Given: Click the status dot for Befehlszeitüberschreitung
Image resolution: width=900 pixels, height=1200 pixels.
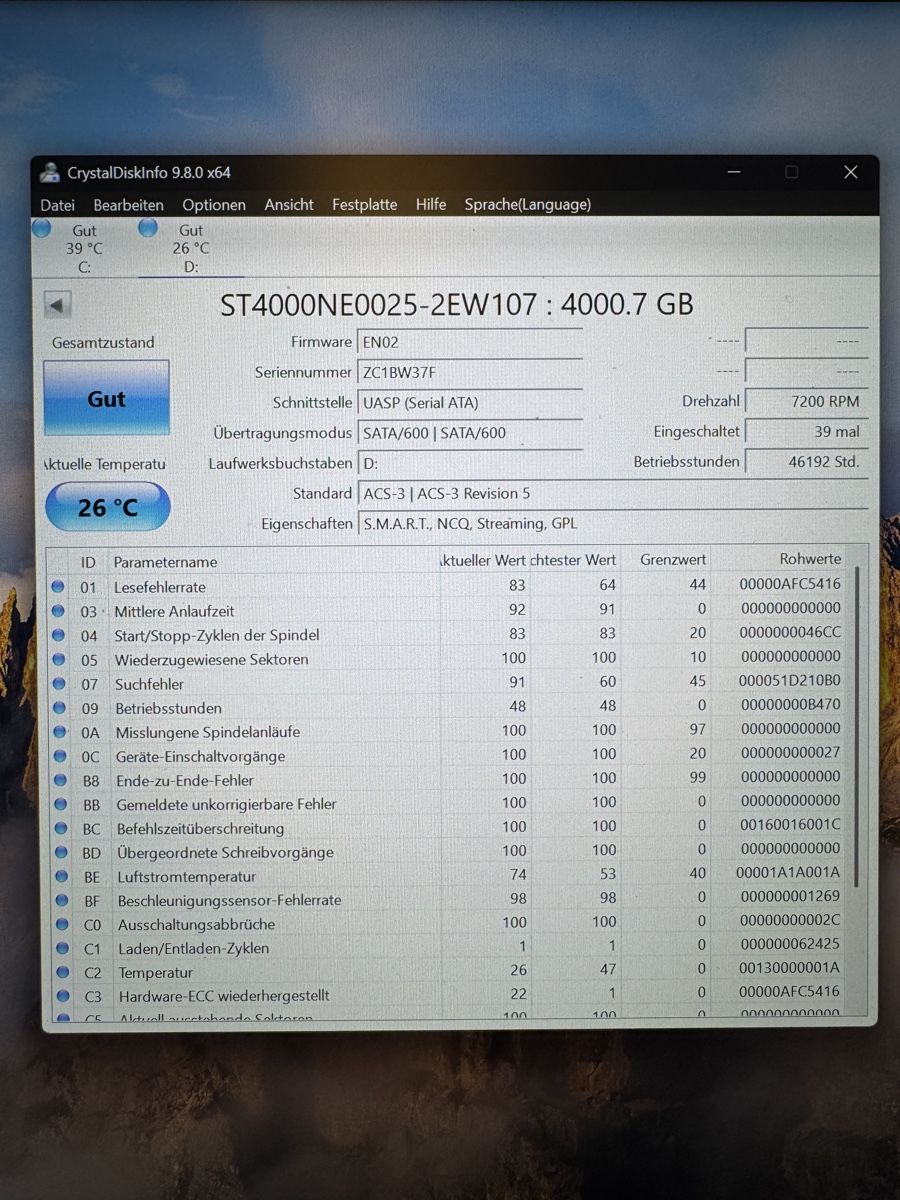Looking at the screenshot, I should coord(59,828).
